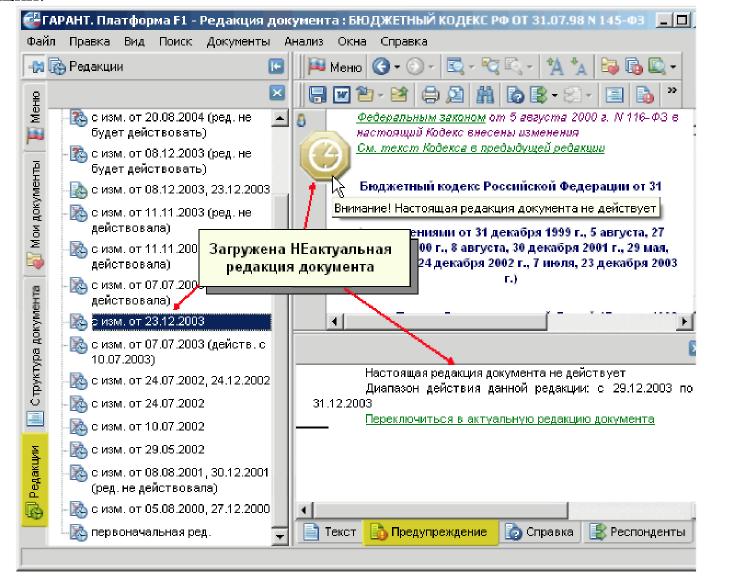Click the grayed document search icon
The image size is (731, 577).
coord(514,67)
